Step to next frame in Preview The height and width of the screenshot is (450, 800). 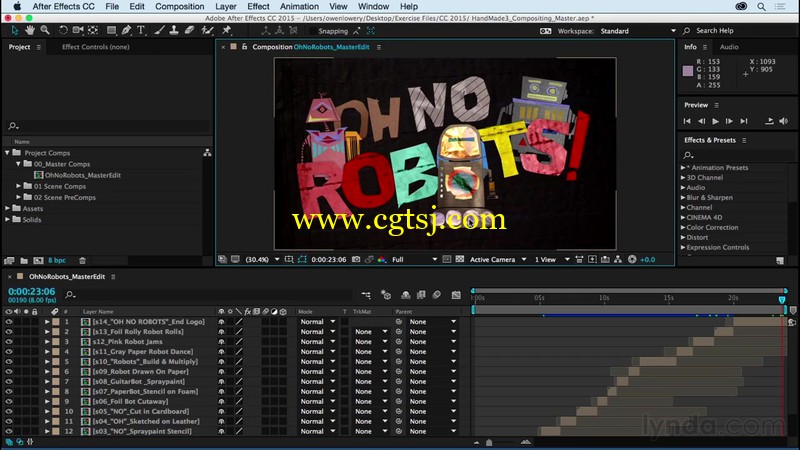pyautogui.click(x=729, y=121)
